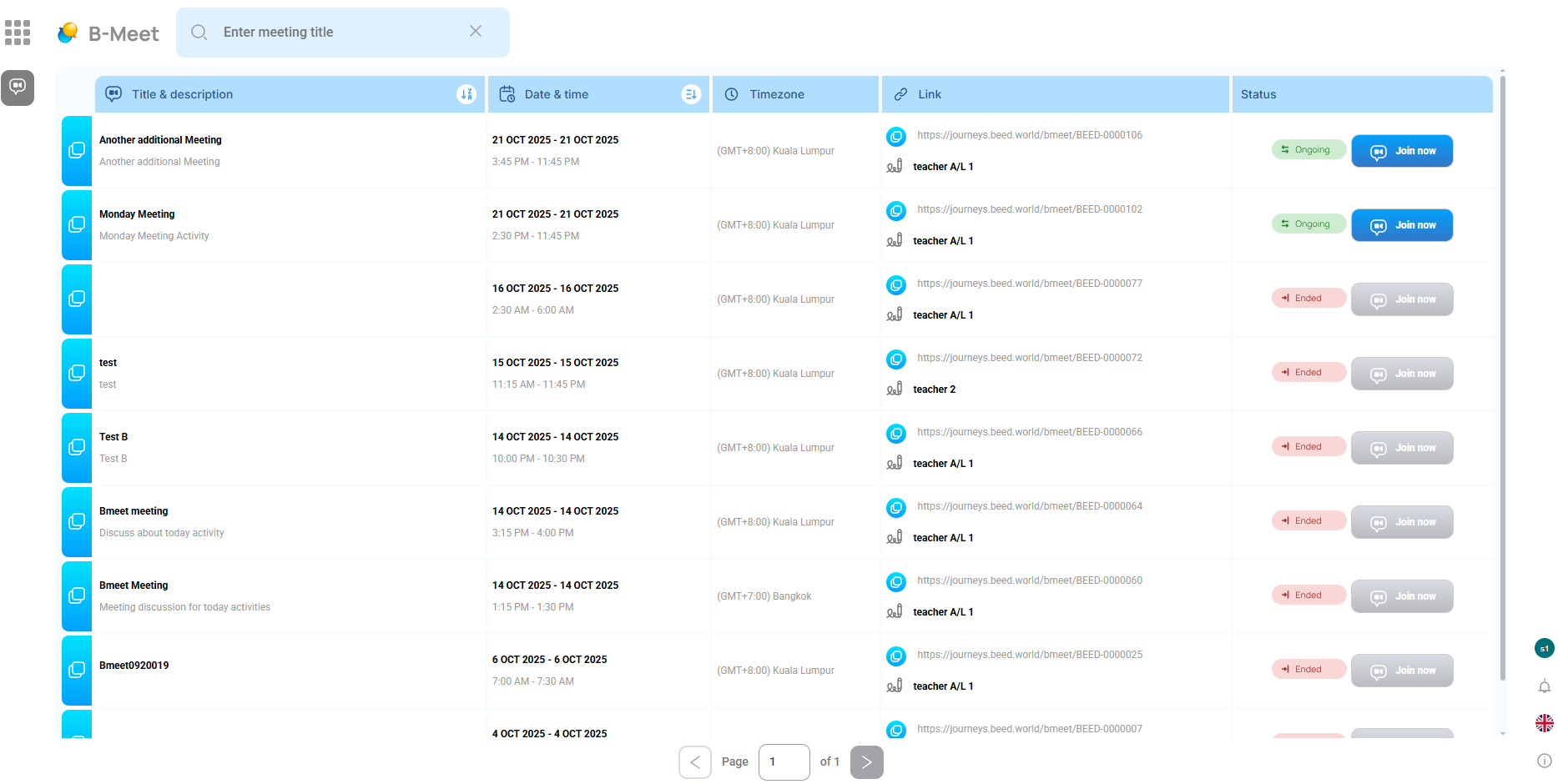Join the Monday Meeting now

pyautogui.click(x=1402, y=225)
